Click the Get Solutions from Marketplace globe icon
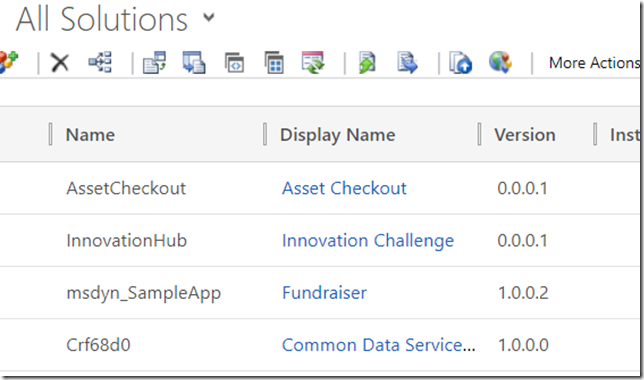Viewport: 644px width, 380px height. [500, 62]
